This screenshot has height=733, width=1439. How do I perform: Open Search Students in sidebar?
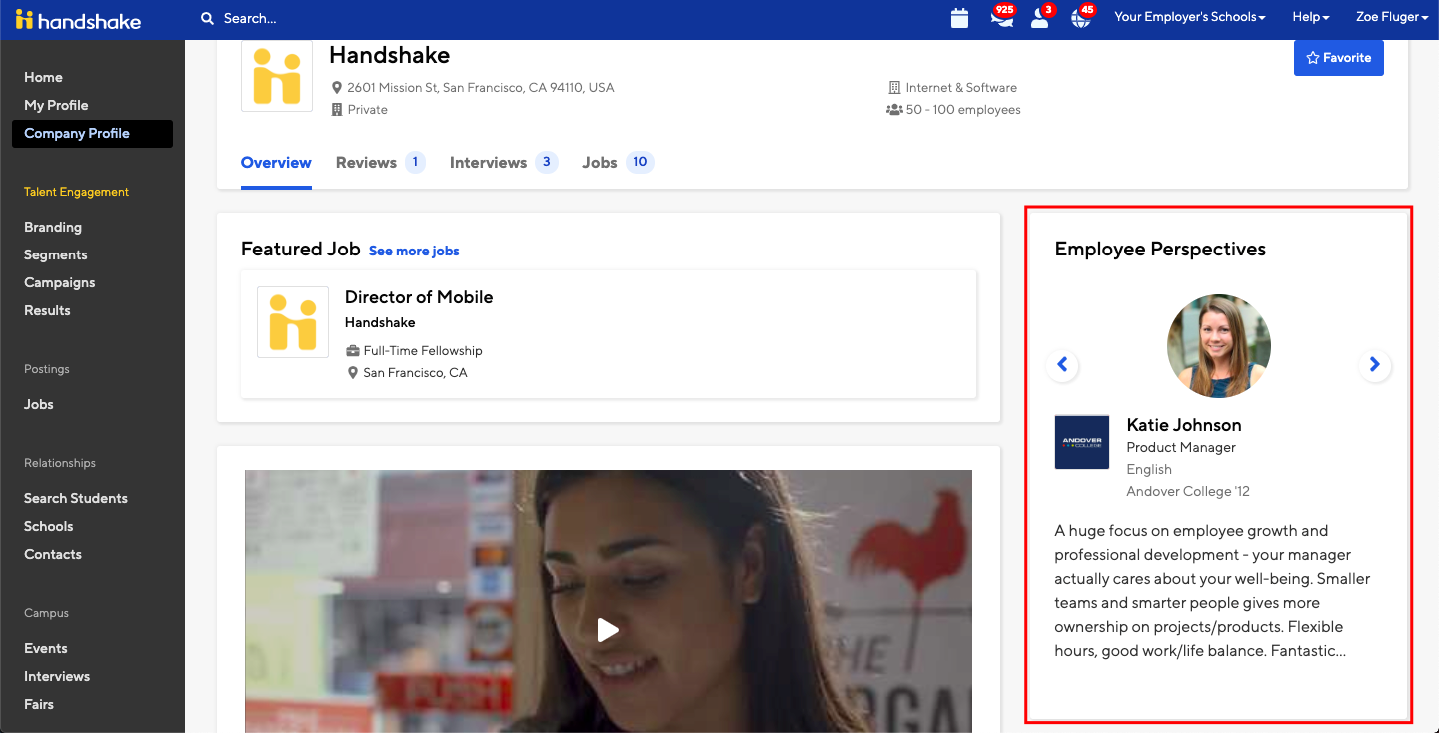(76, 498)
